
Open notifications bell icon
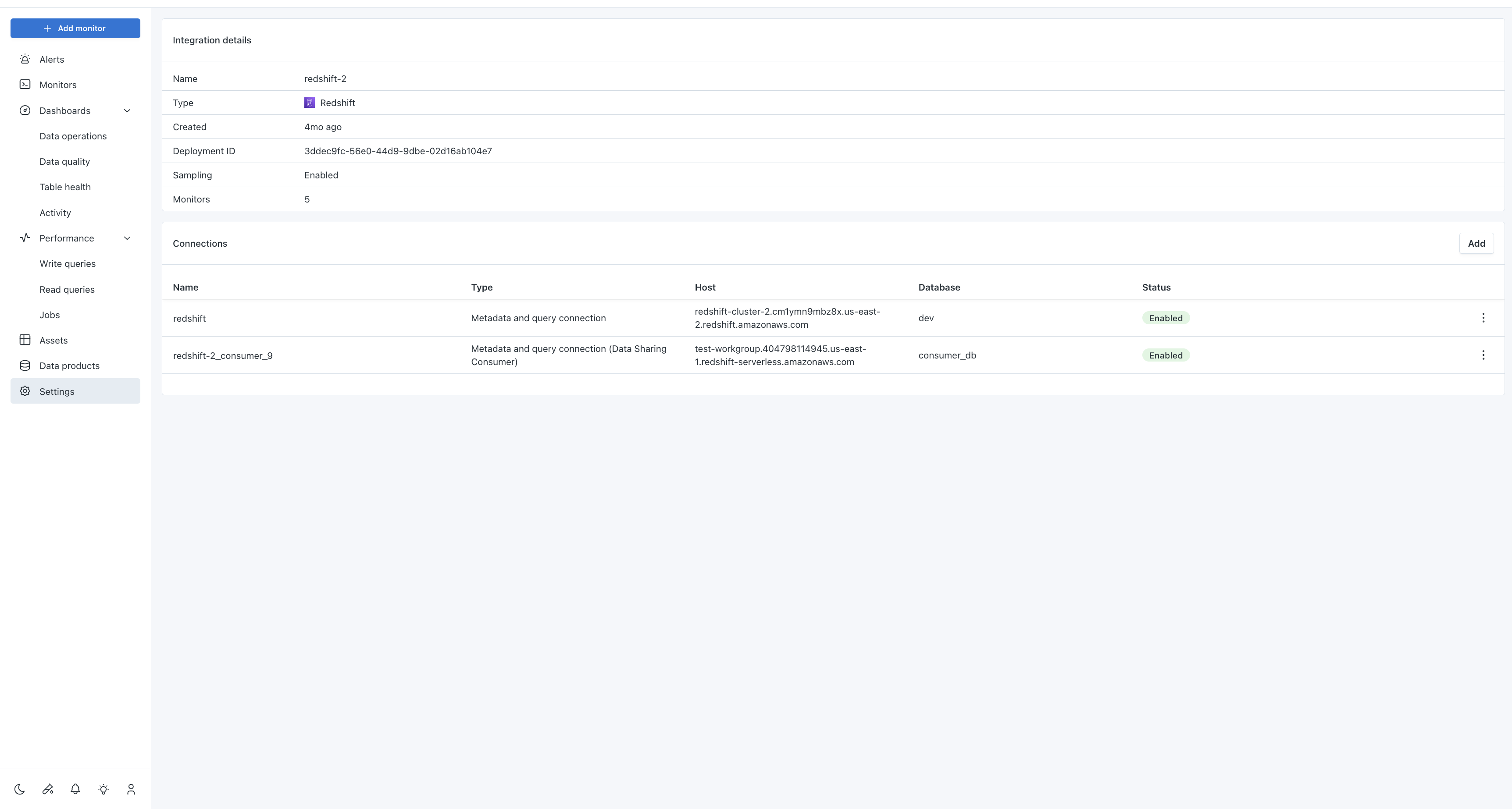[x=75, y=789]
